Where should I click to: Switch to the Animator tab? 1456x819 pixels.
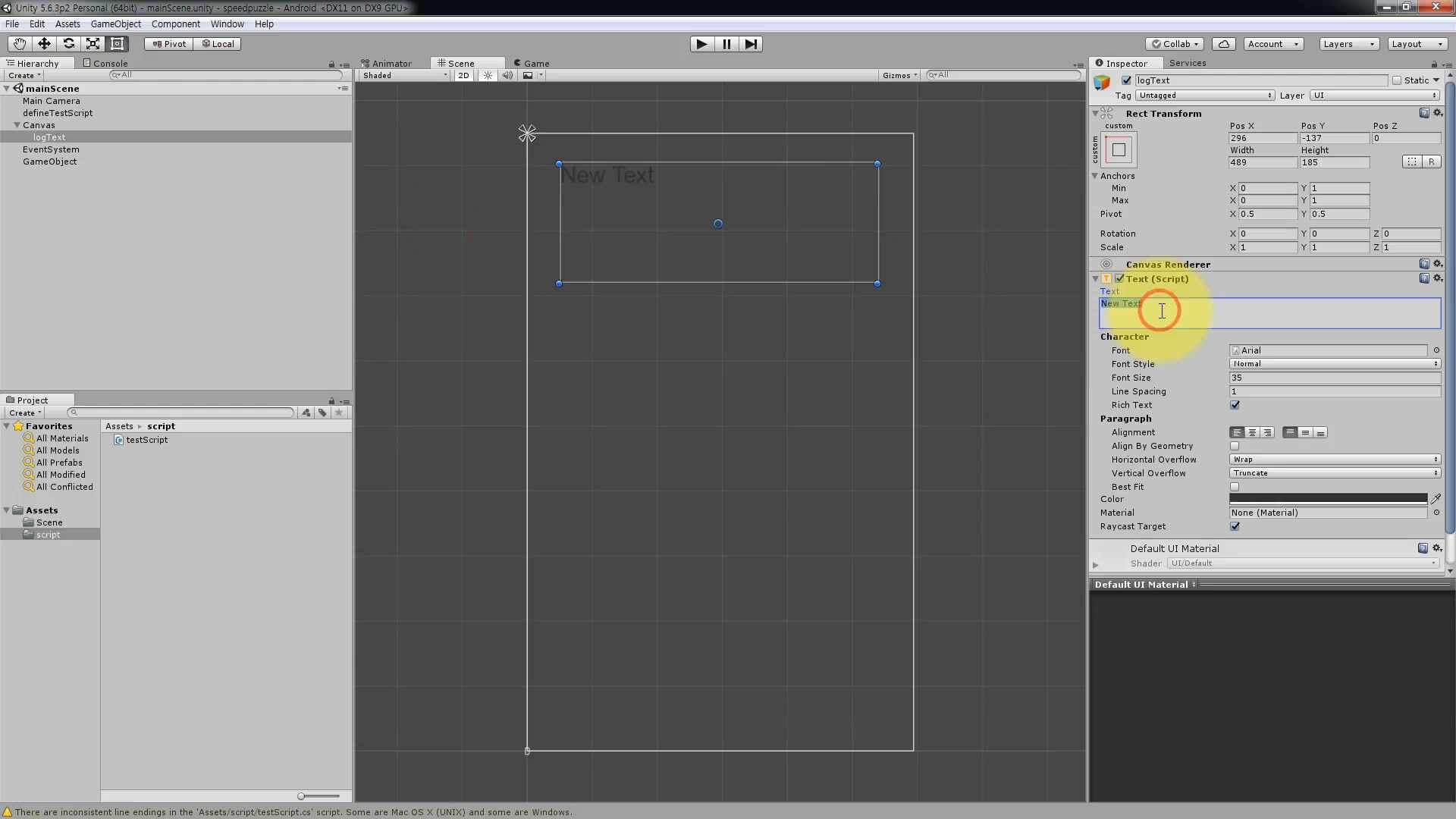(387, 63)
